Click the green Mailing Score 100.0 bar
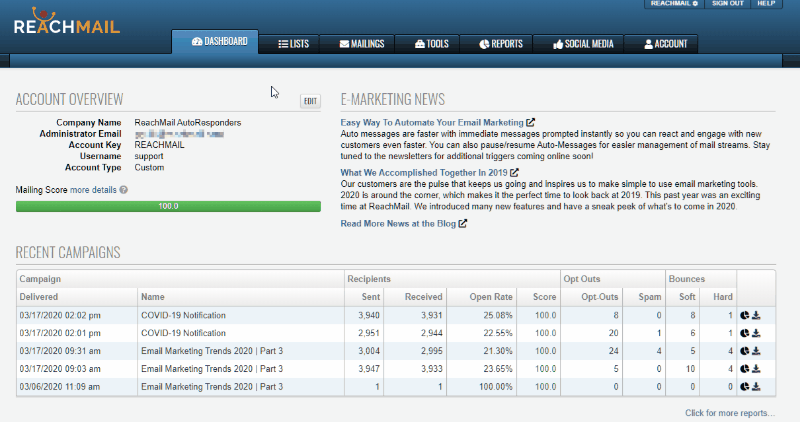Viewport: 800px width, 422px height. pos(168,206)
